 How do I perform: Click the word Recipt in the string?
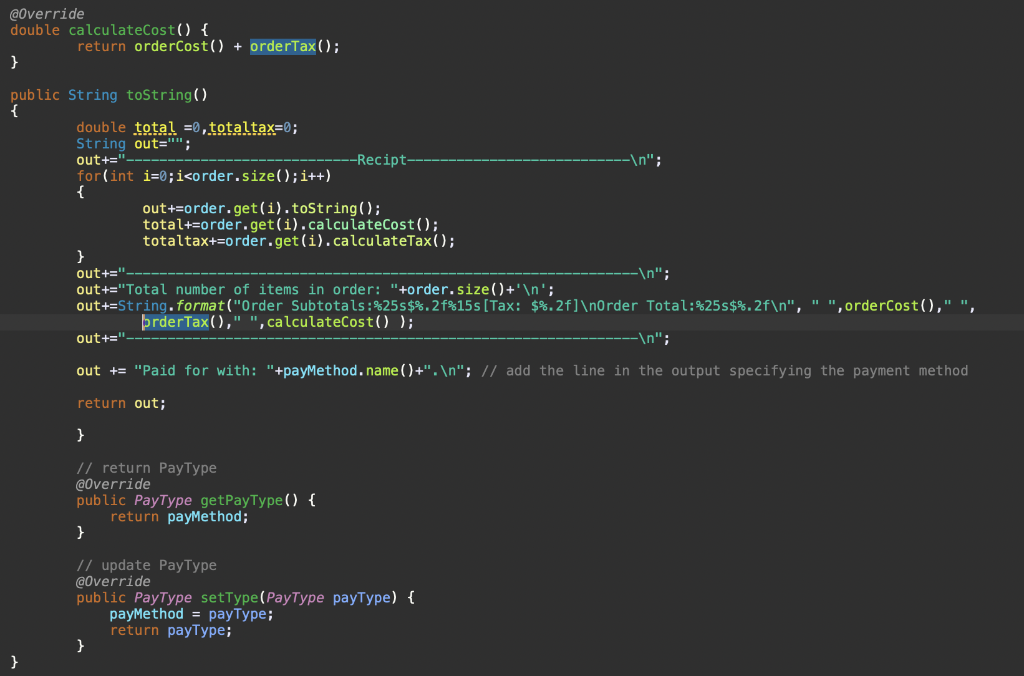[381, 160]
